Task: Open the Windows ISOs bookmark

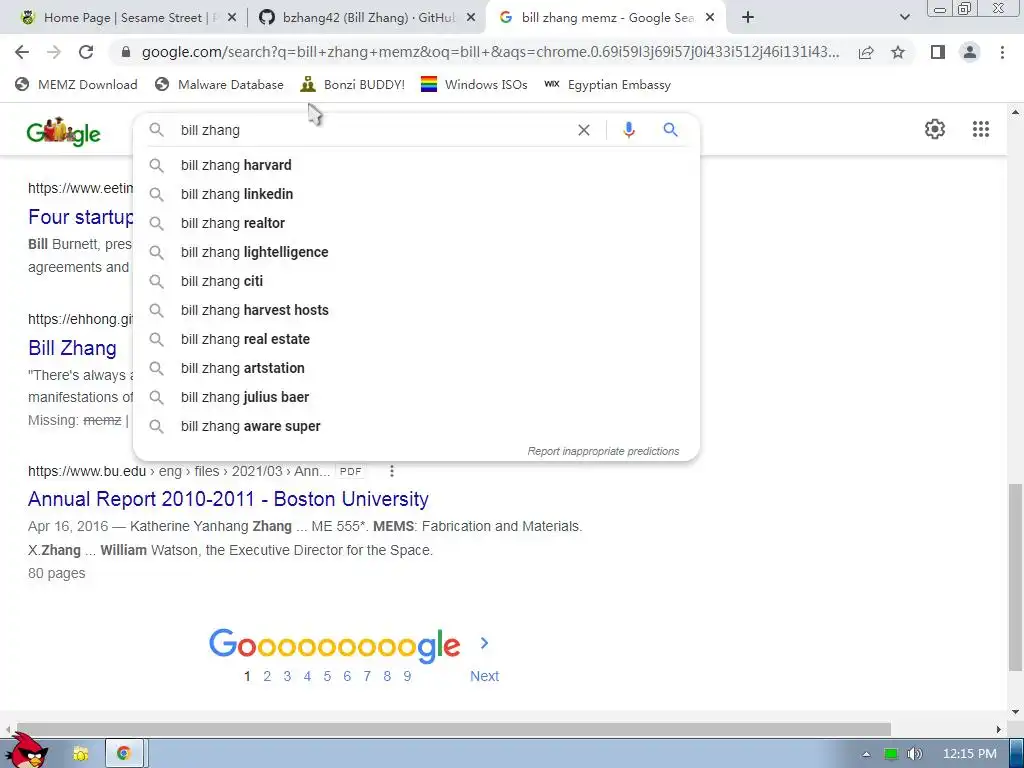Action: coord(474,84)
